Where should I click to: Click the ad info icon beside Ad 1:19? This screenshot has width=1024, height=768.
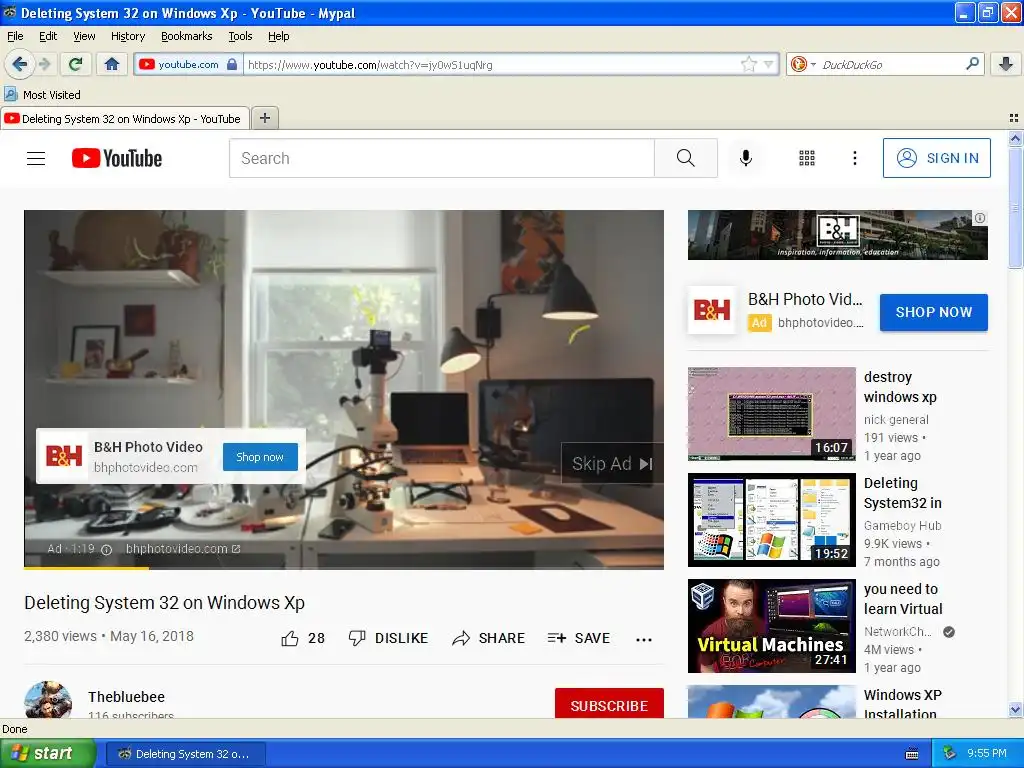point(106,550)
